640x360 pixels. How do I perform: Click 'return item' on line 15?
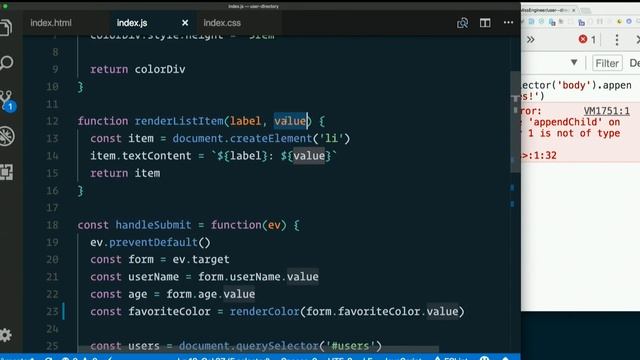[125, 173]
